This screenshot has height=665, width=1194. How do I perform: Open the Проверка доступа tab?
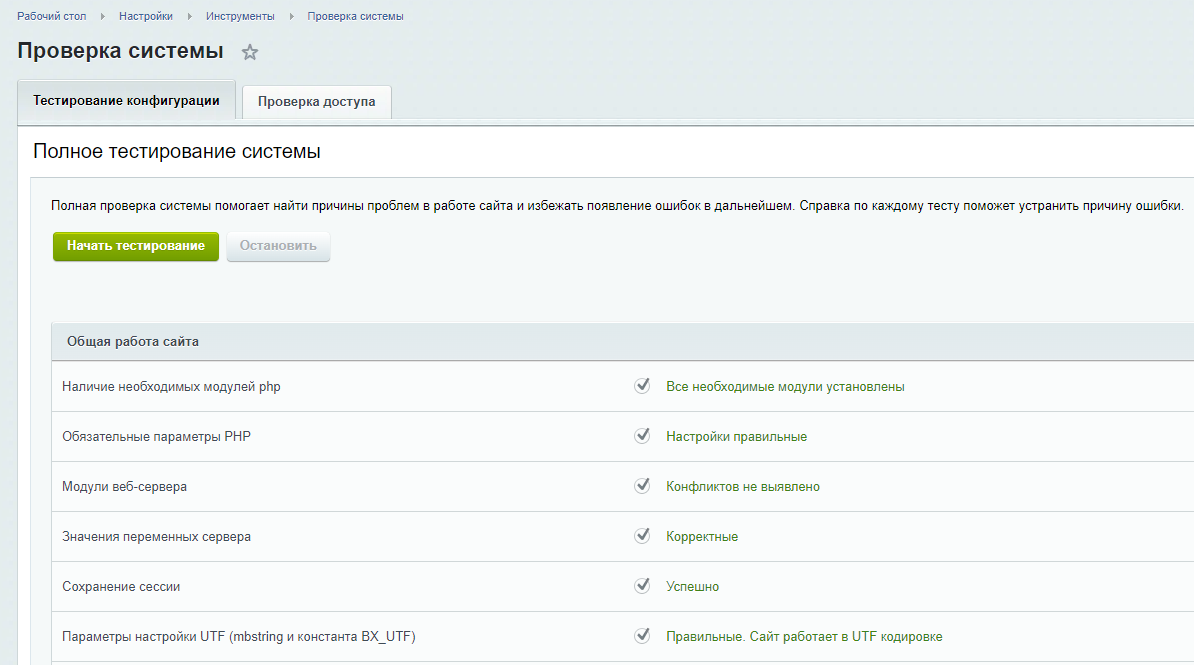click(316, 102)
